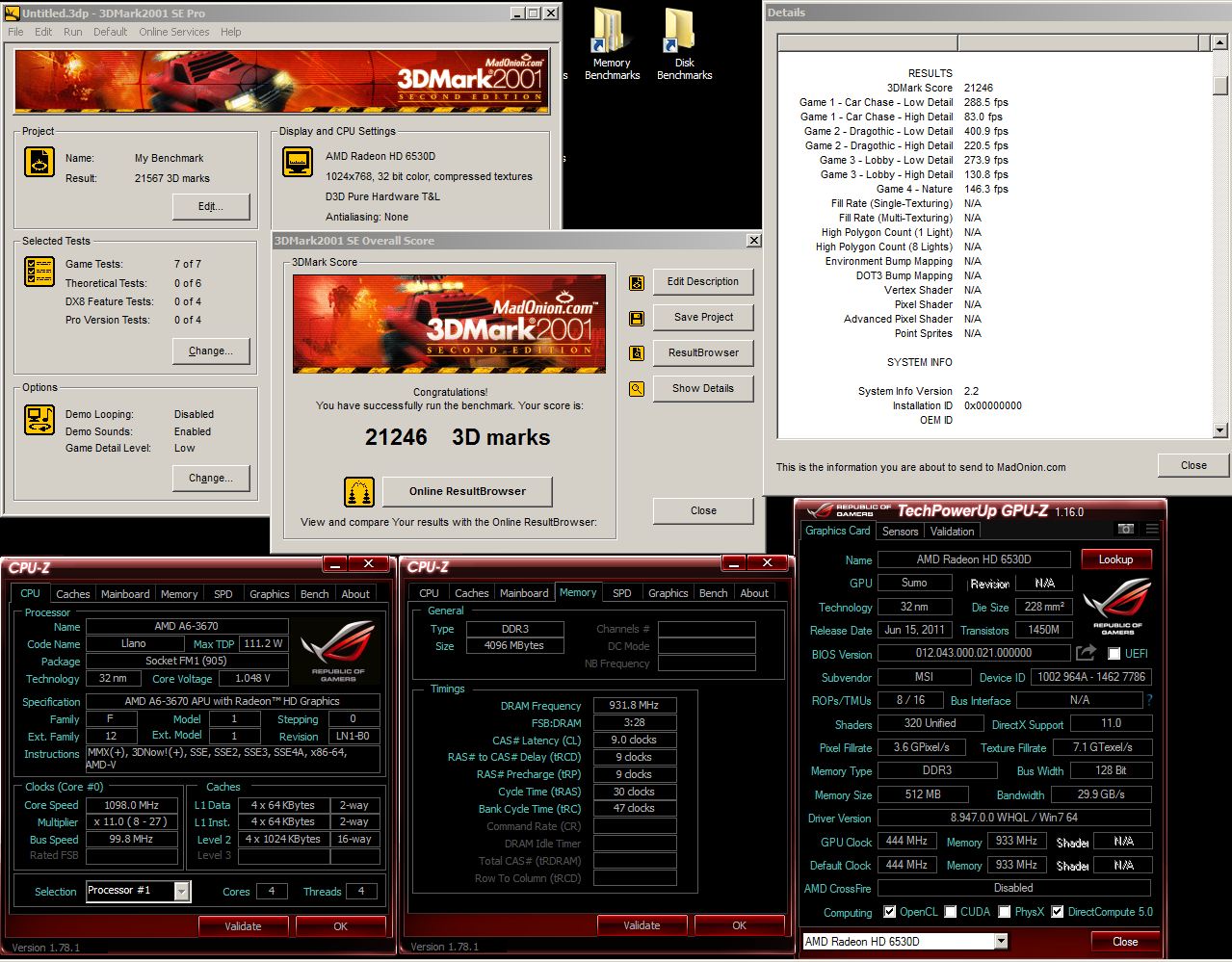Image resolution: width=1232 pixels, height=962 pixels.
Task: Click the Show Details button
Action: click(703, 388)
